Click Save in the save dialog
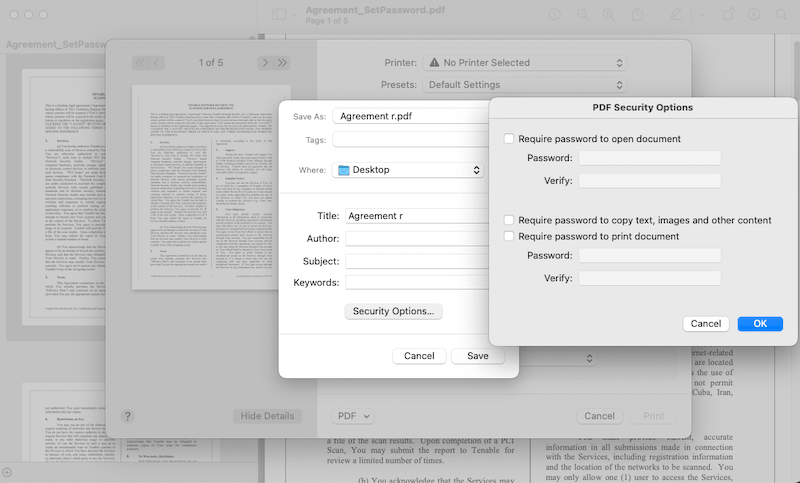This screenshot has height=483, width=800. [478, 356]
